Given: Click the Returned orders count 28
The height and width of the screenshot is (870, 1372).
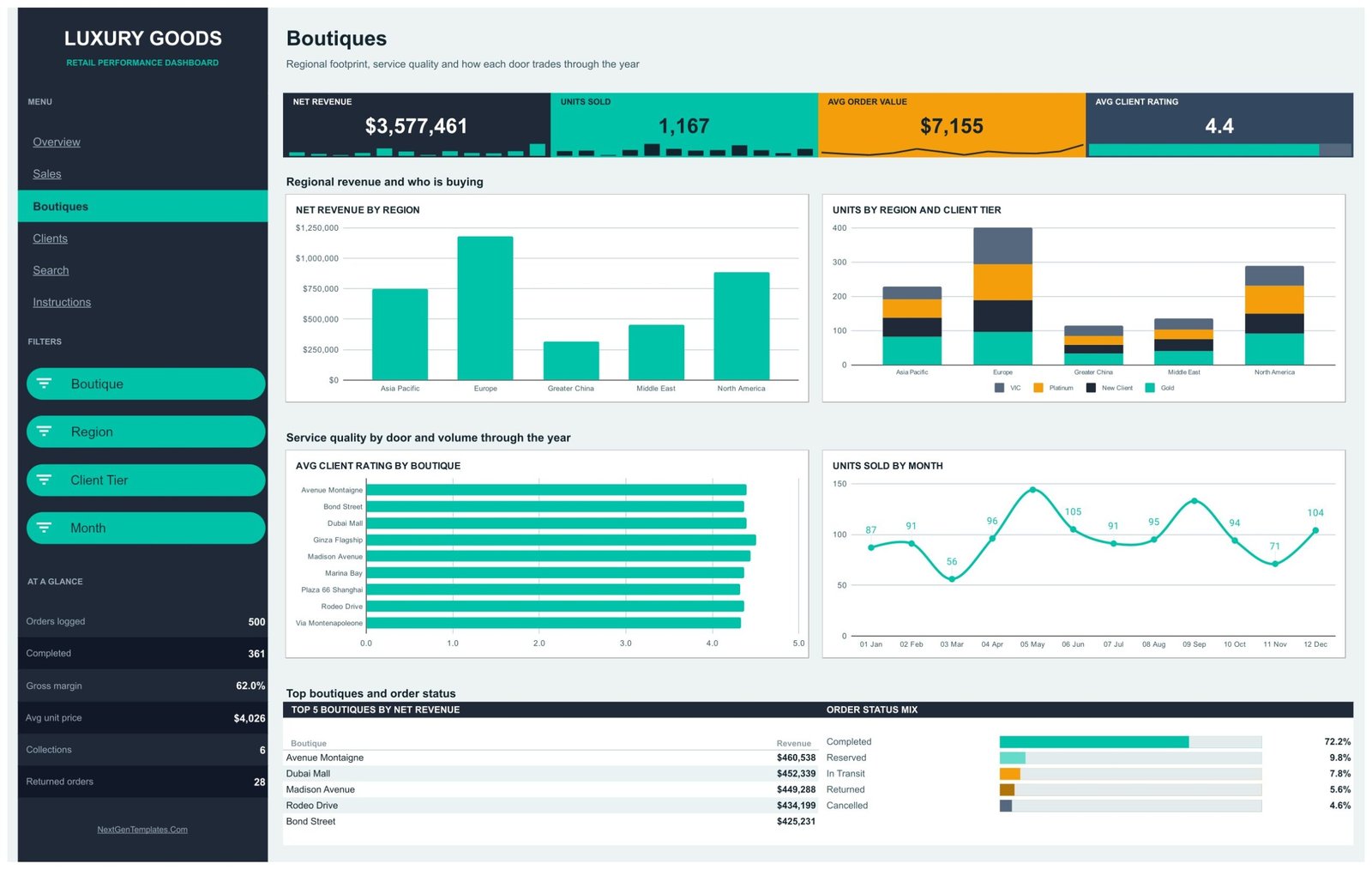Looking at the screenshot, I should pyautogui.click(x=259, y=782).
